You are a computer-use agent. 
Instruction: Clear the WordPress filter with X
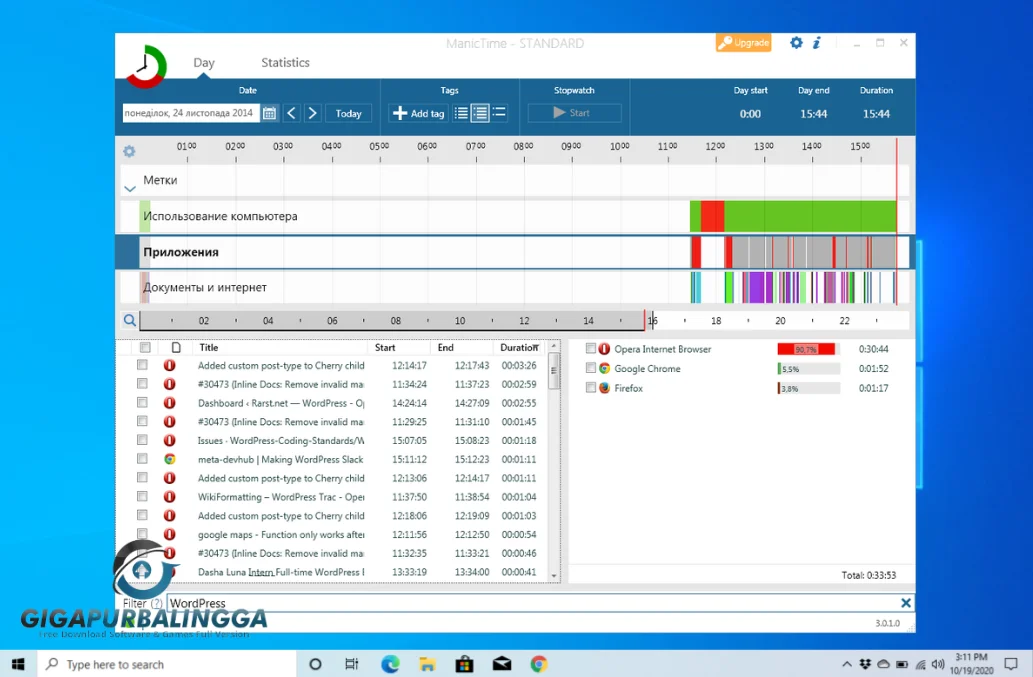pyautogui.click(x=905, y=603)
